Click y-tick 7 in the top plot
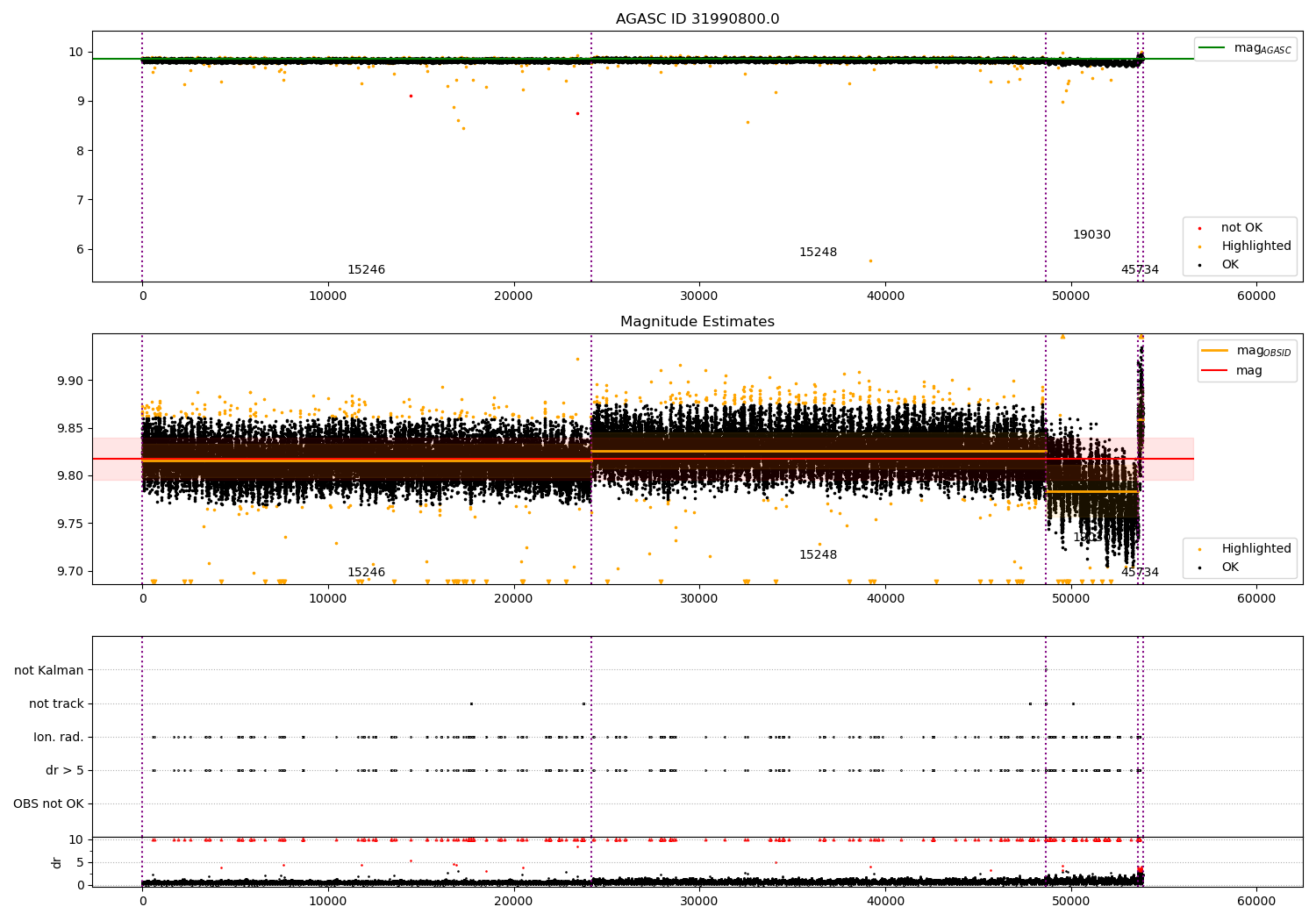 (80, 200)
